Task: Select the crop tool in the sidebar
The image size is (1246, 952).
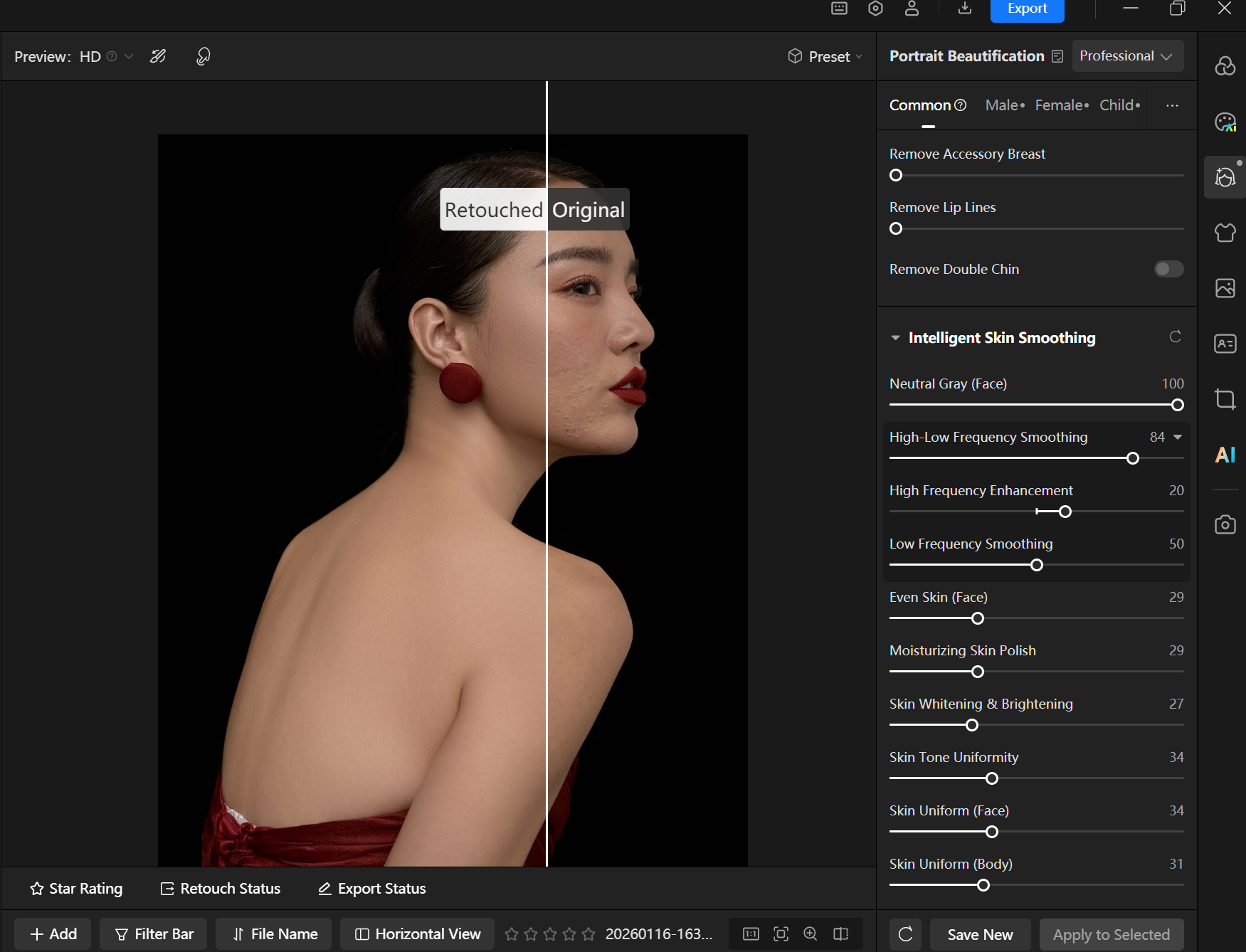Action: point(1225,398)
